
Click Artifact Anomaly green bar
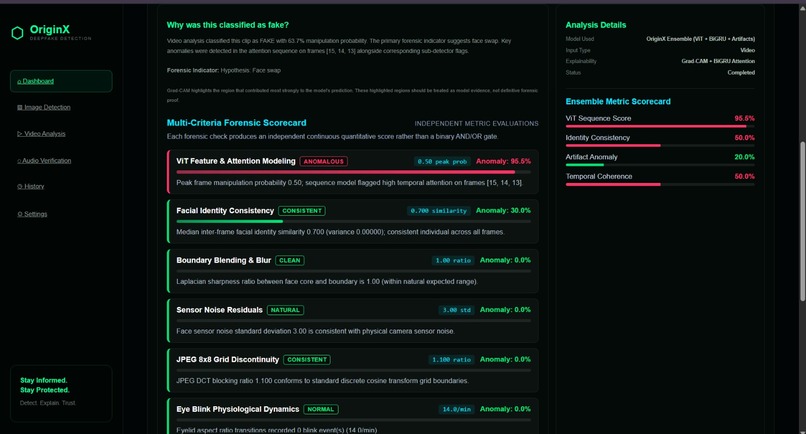tap(584, 165)
